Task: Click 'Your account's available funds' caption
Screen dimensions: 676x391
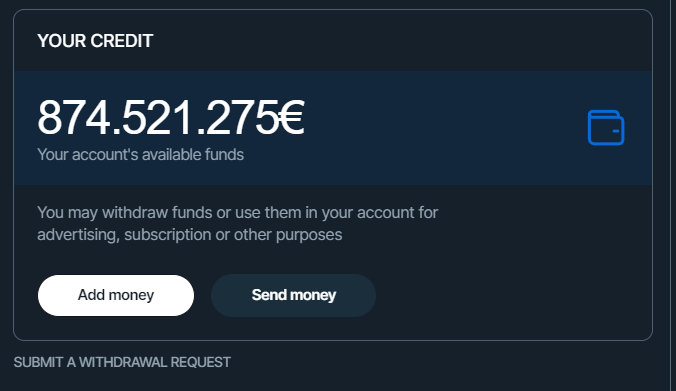Action: click(x=141, y=155)
